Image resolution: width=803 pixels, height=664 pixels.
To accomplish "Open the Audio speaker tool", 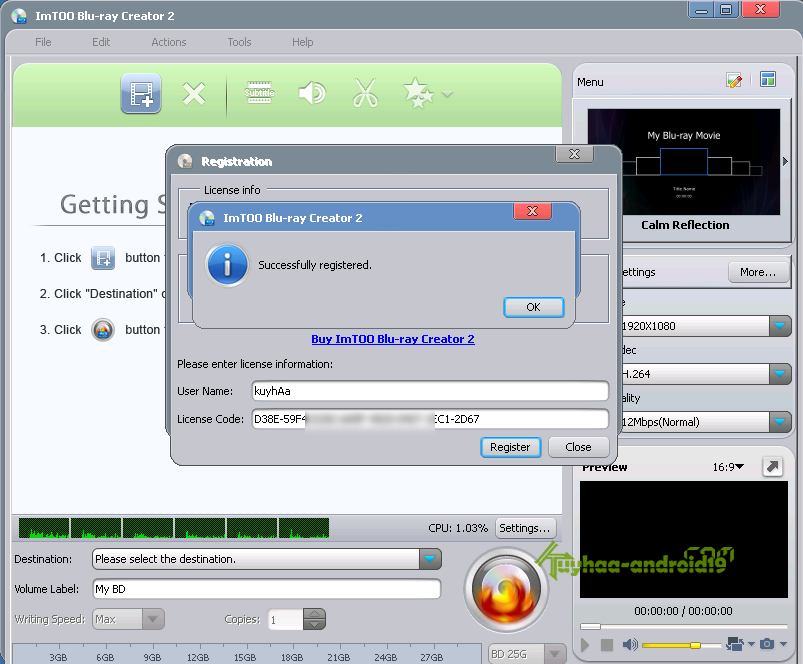I will coord(312,93).
